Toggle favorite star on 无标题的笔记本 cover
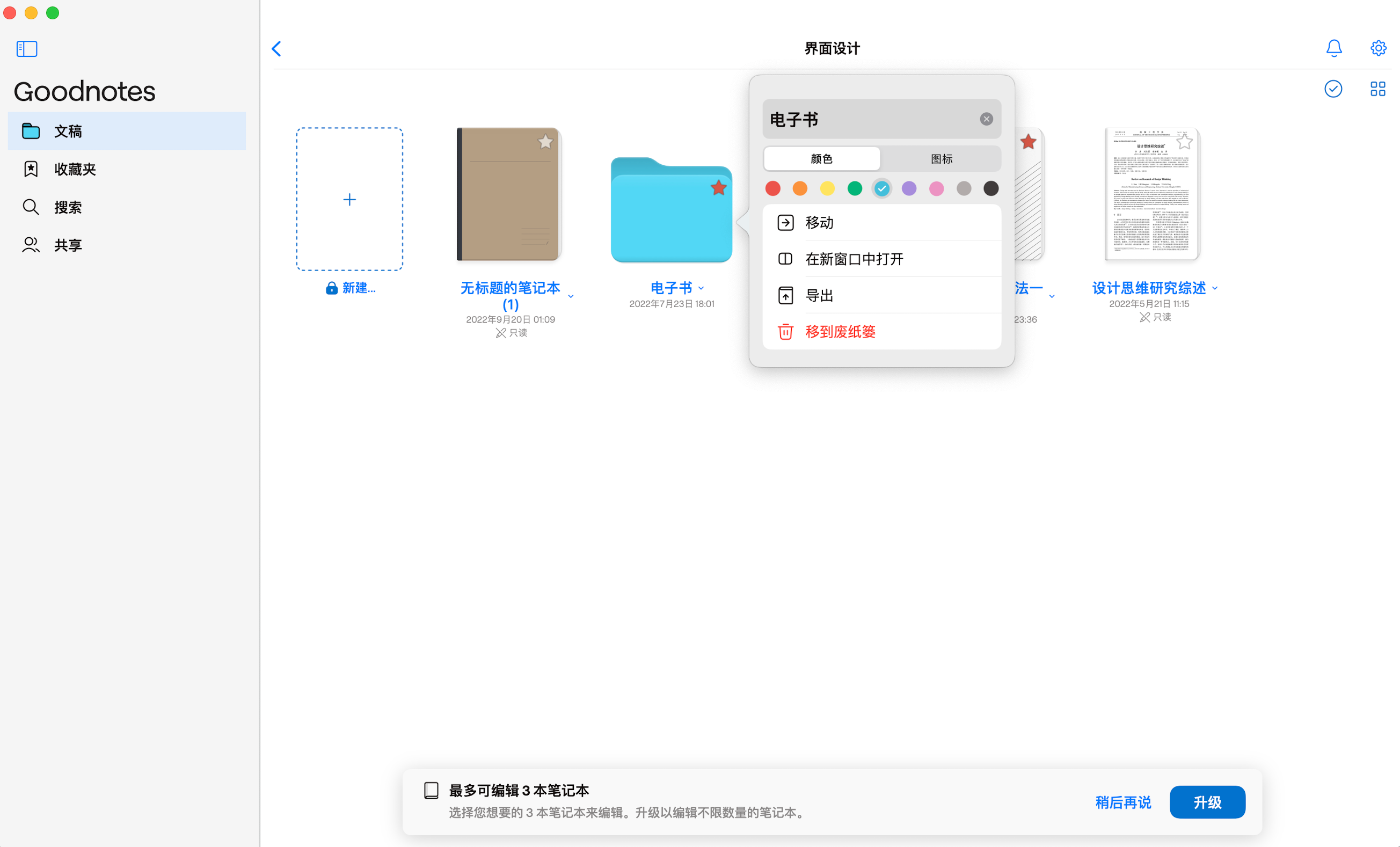 pos(545,142)
